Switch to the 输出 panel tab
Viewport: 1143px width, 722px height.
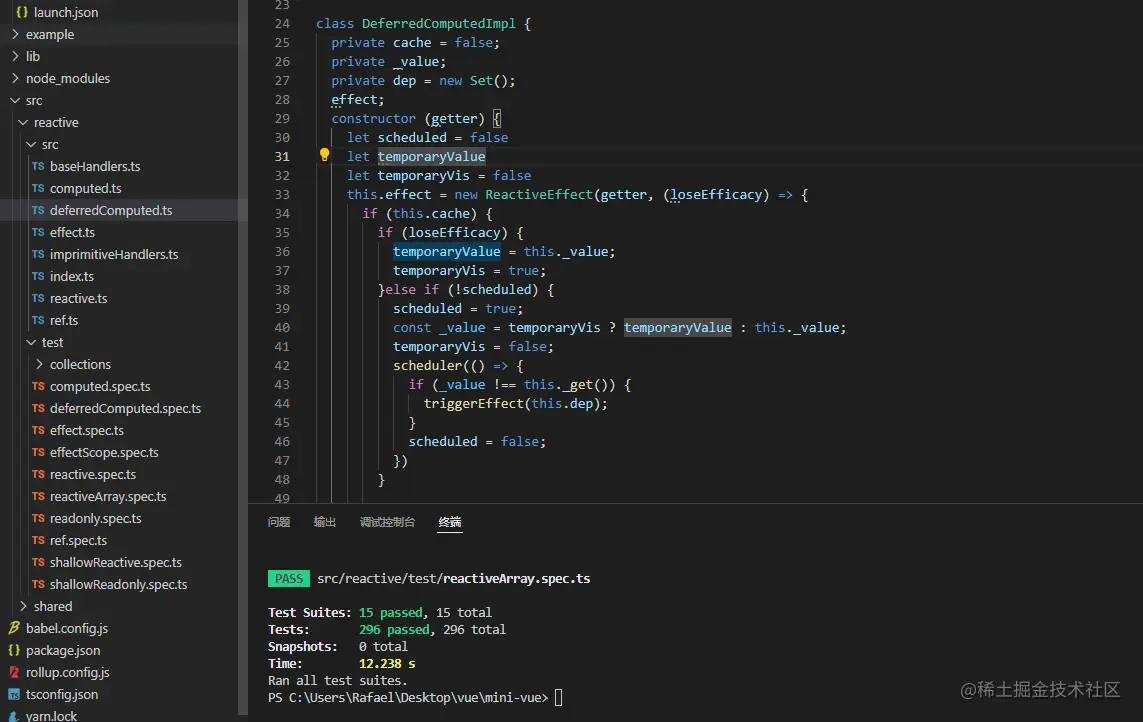click(x=324, y=522)
